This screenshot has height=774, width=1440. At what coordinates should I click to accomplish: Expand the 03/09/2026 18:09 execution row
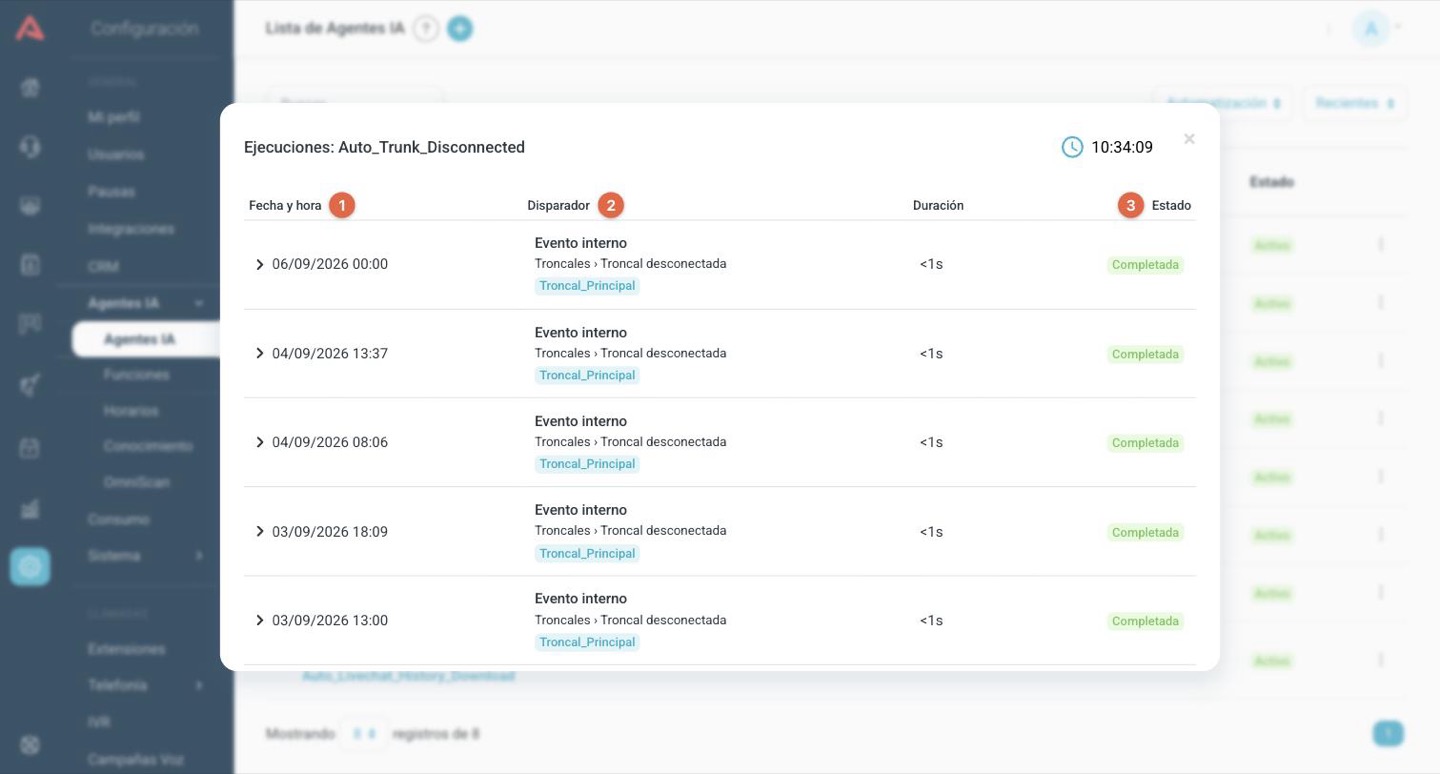click(x=260, y=532)
